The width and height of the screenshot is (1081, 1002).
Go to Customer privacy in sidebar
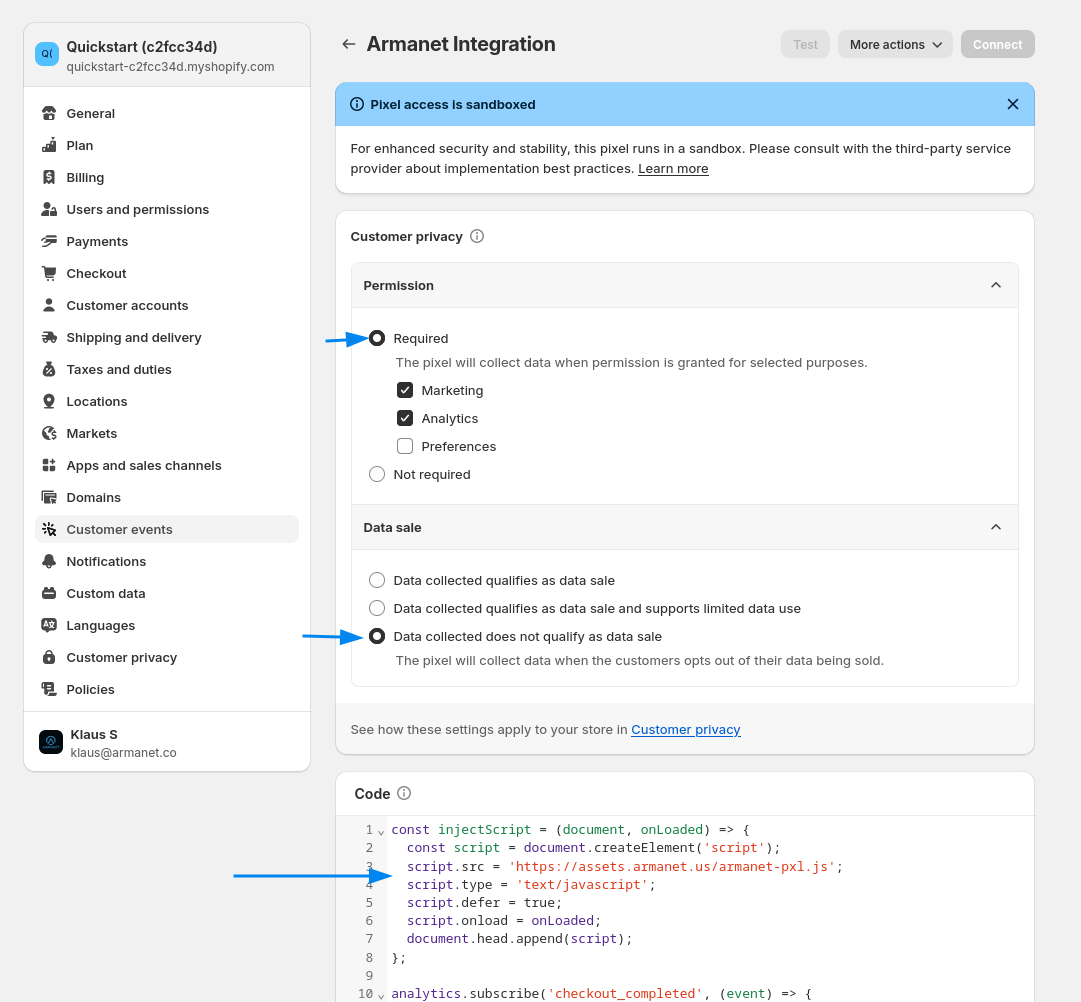click(x=121, y=657)
